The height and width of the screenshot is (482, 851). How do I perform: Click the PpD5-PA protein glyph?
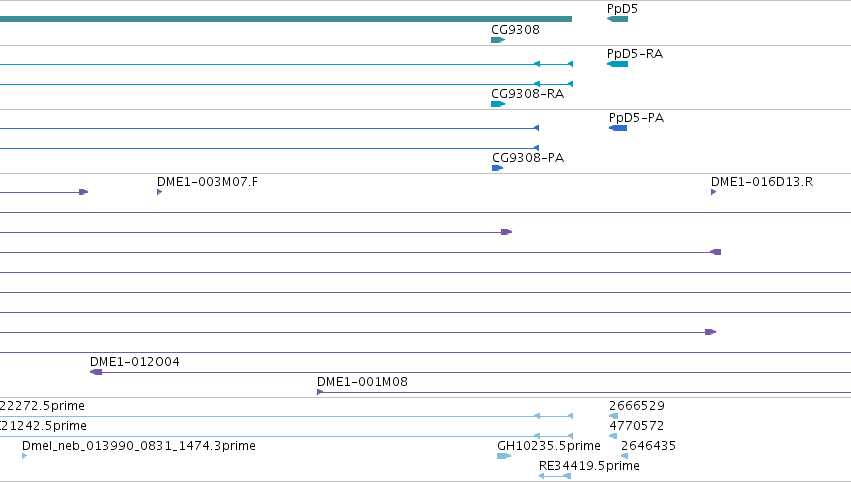(x=618, y=128)
